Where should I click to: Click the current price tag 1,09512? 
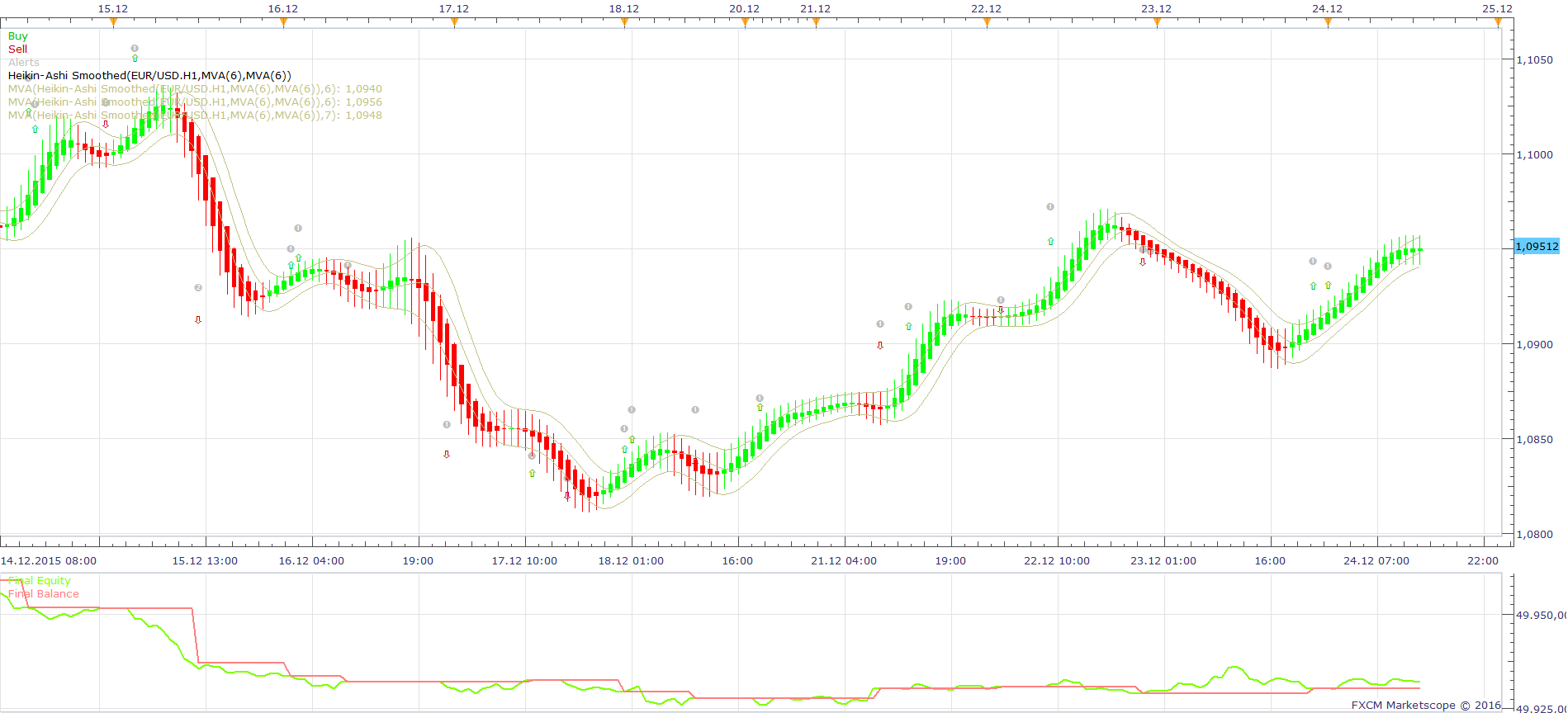(1537, 246)
